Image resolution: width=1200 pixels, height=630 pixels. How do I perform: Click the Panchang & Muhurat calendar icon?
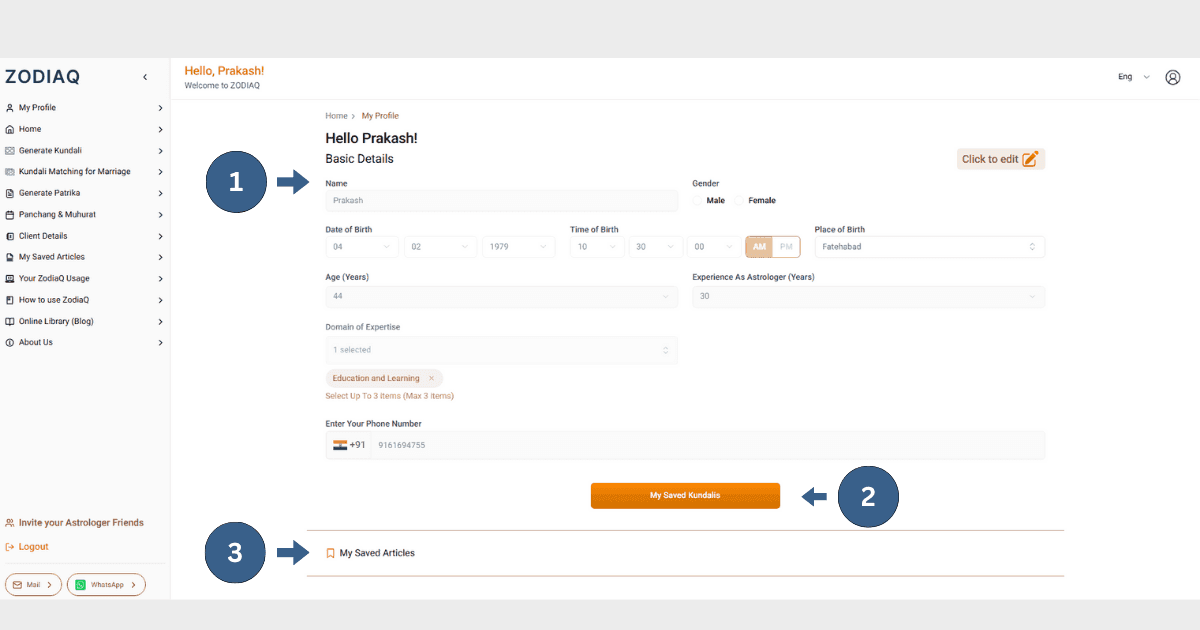click(9, 214)
